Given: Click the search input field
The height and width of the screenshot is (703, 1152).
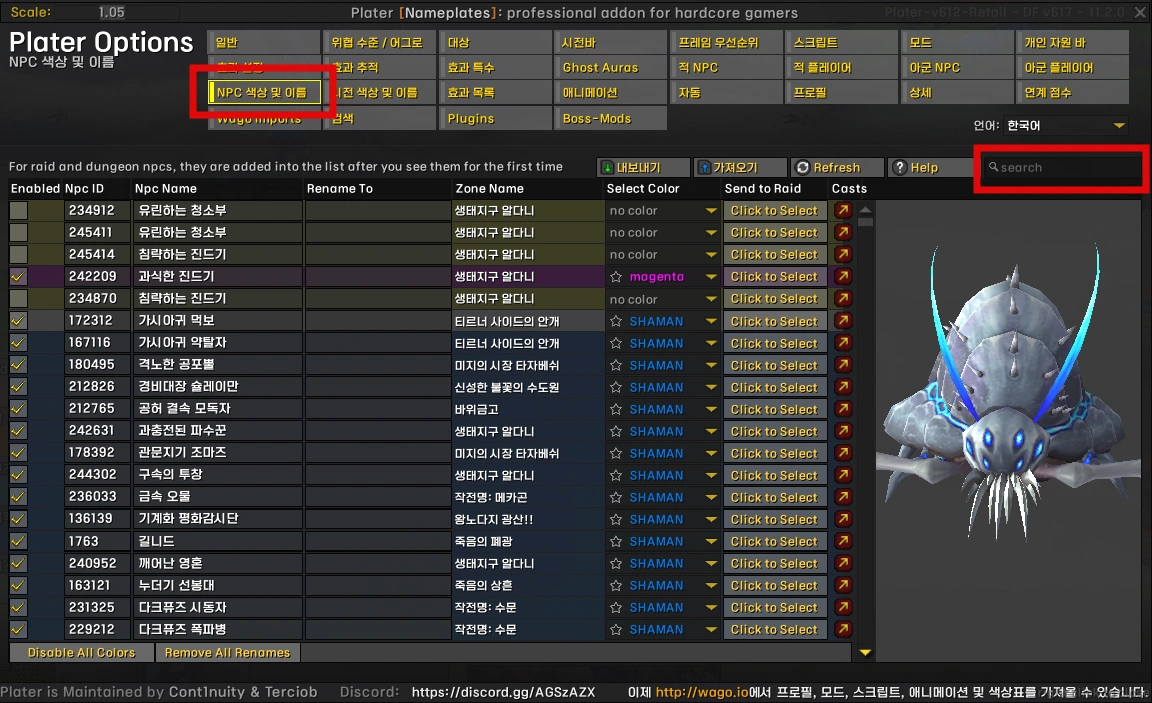Looking at the screenshot, I should coord(1062,168).
